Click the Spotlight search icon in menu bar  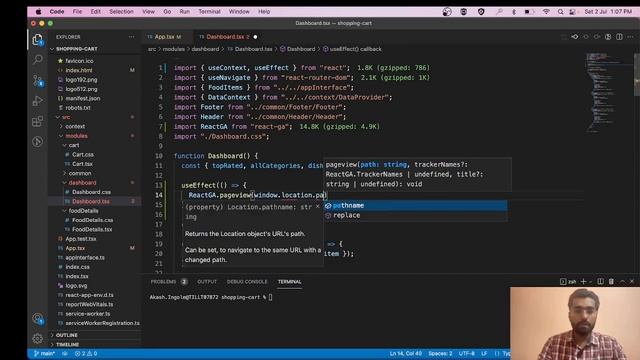(x=560, y=12)
